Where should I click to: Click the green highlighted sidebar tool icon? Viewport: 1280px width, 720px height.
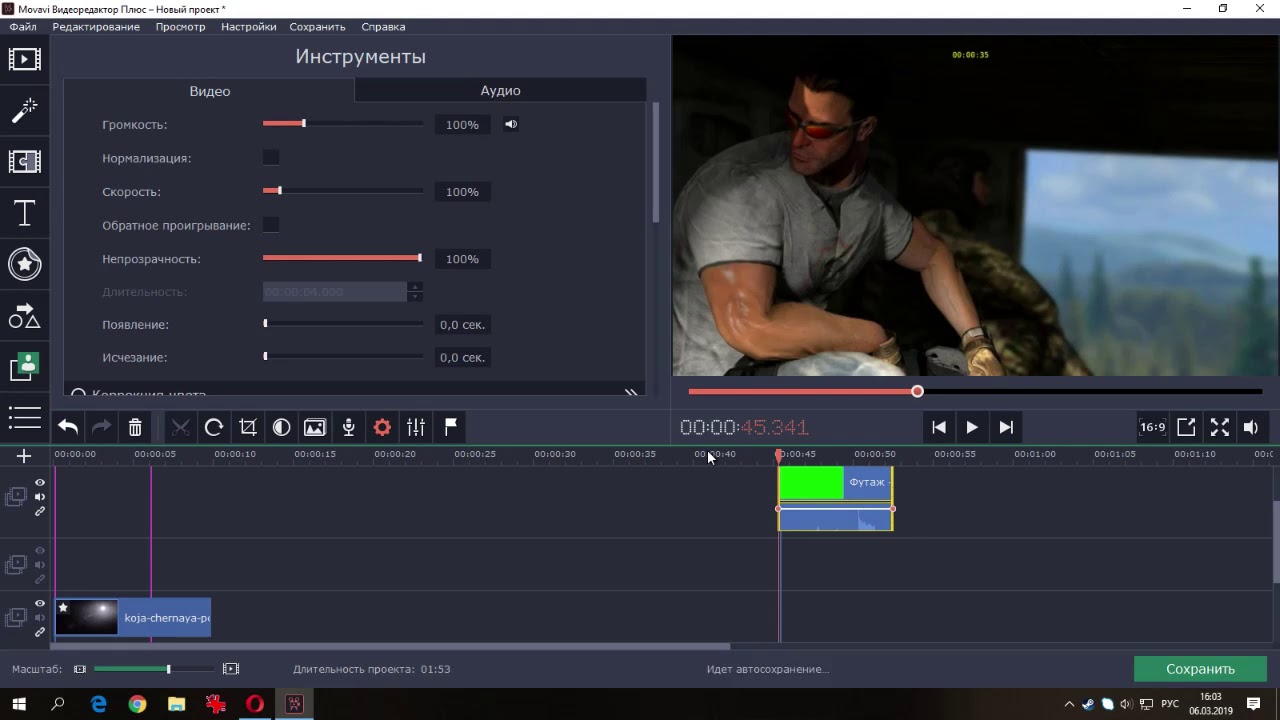pyautogui.click(x=25, y=367)
